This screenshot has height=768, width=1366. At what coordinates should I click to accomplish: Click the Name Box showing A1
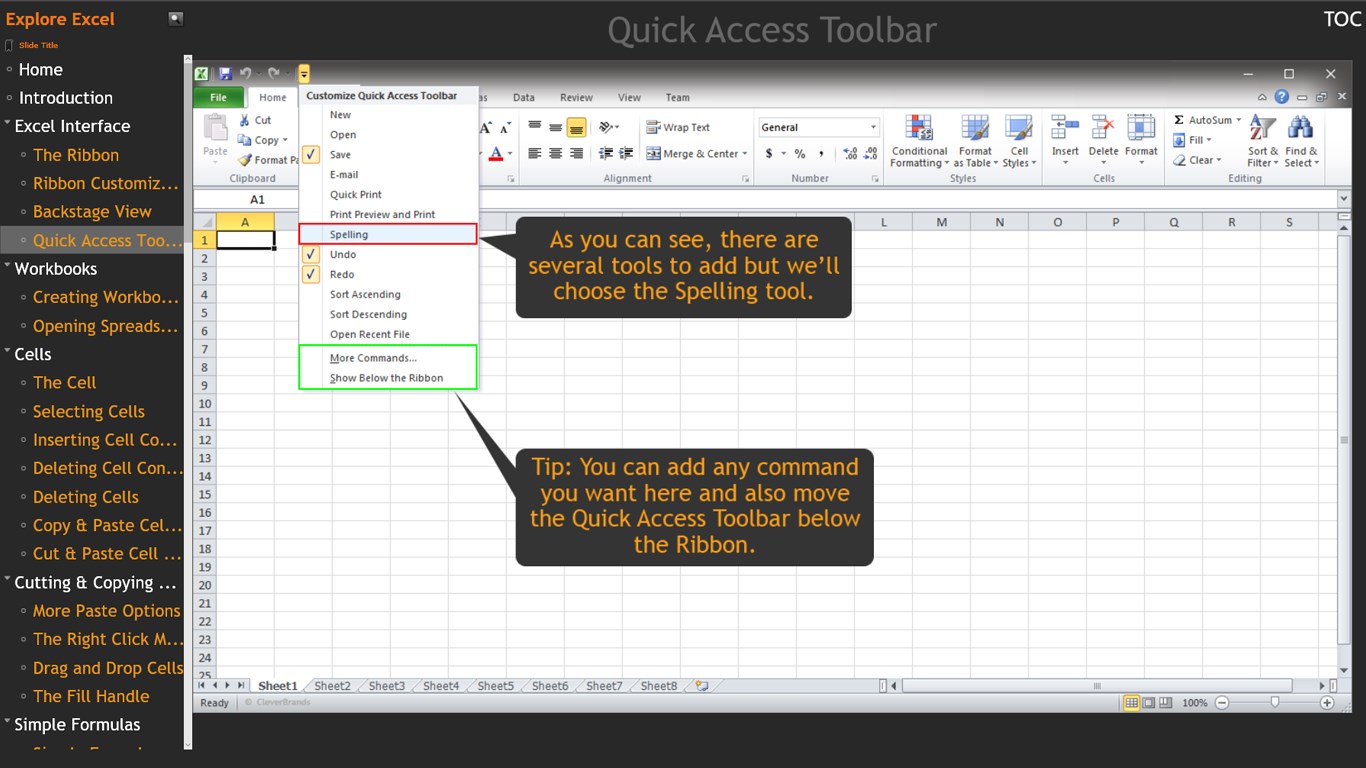[x=258, y=199]
